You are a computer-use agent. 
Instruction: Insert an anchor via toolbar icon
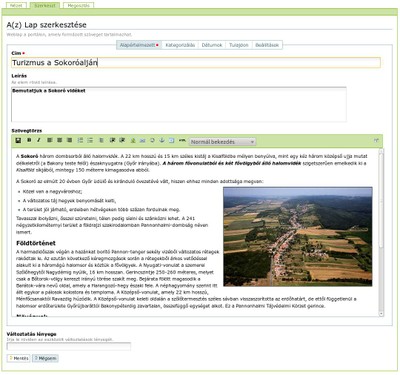(x=162, y=140)
